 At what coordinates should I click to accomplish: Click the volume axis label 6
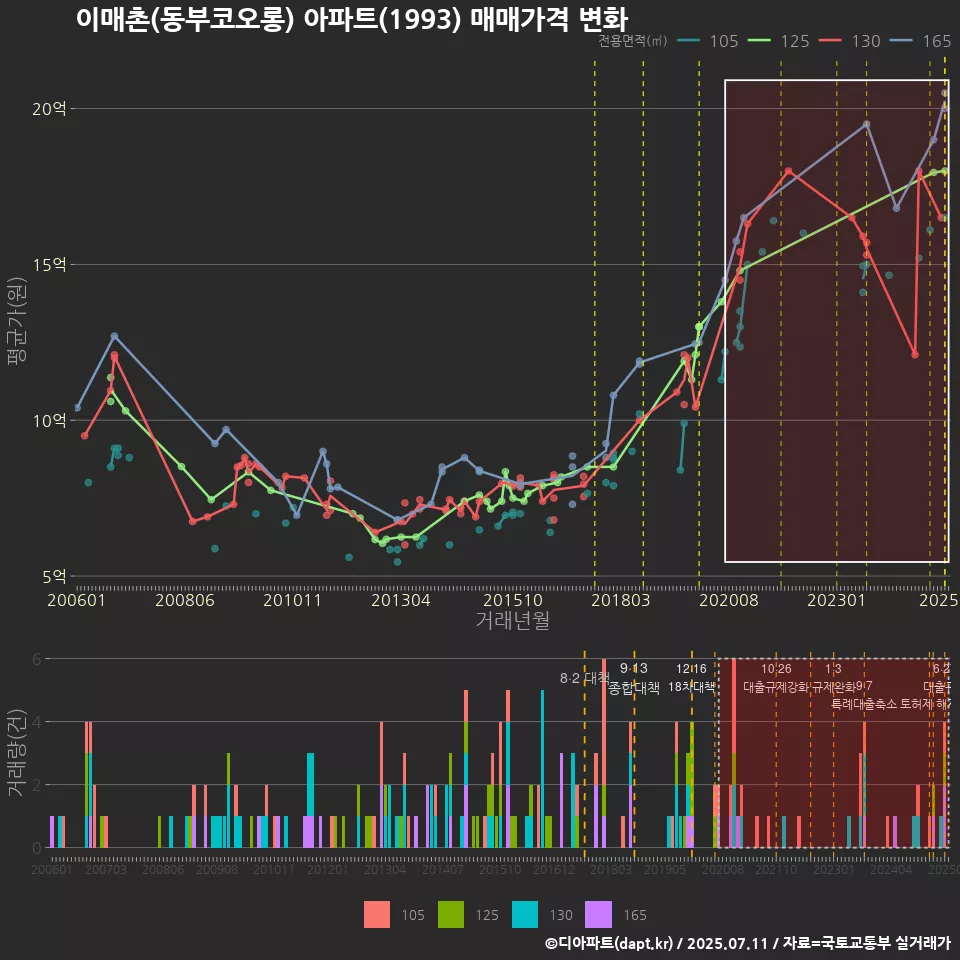pyautogui.click(x=37, y=659)
